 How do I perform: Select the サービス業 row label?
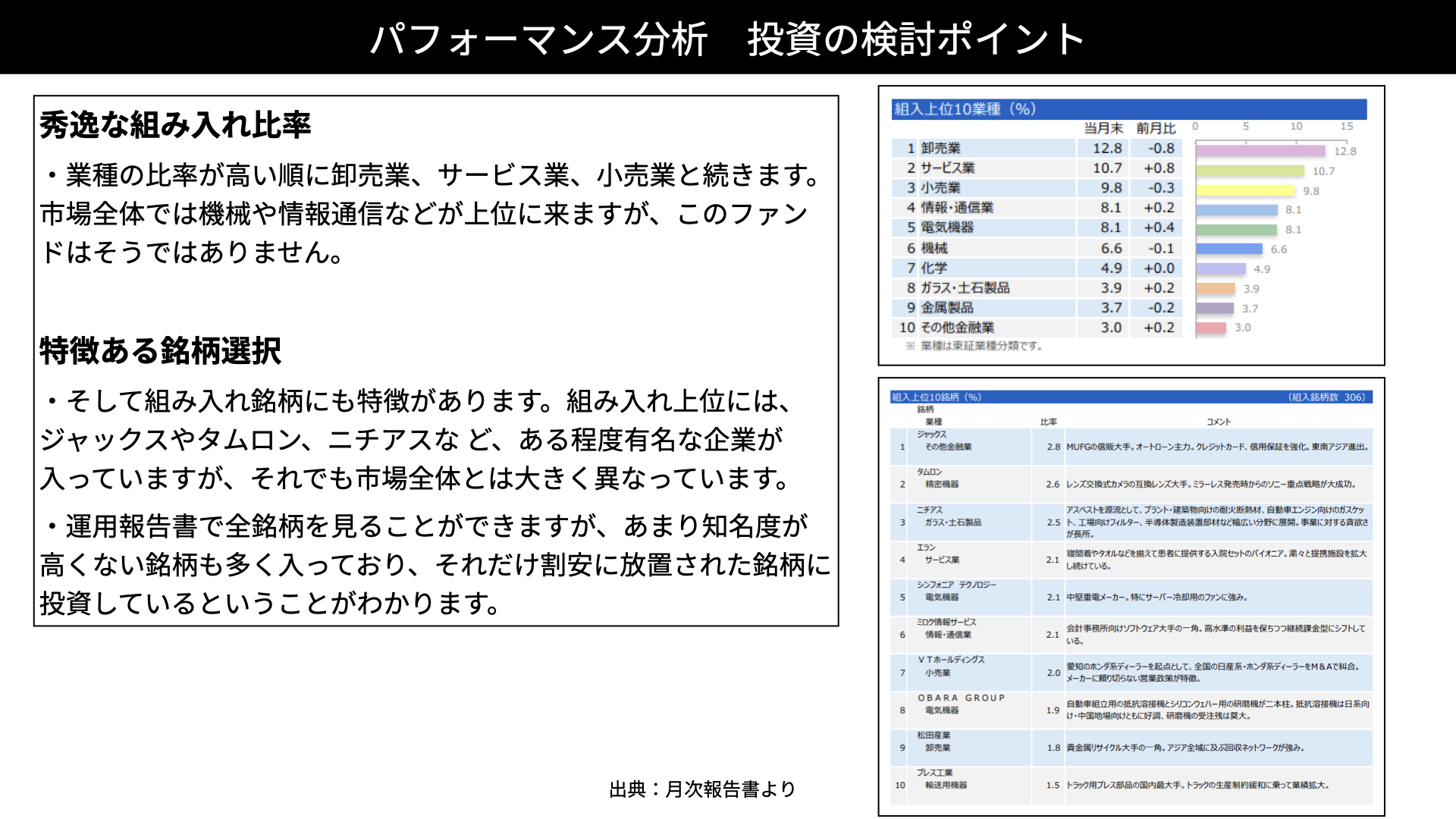click(x=947, y=168)
